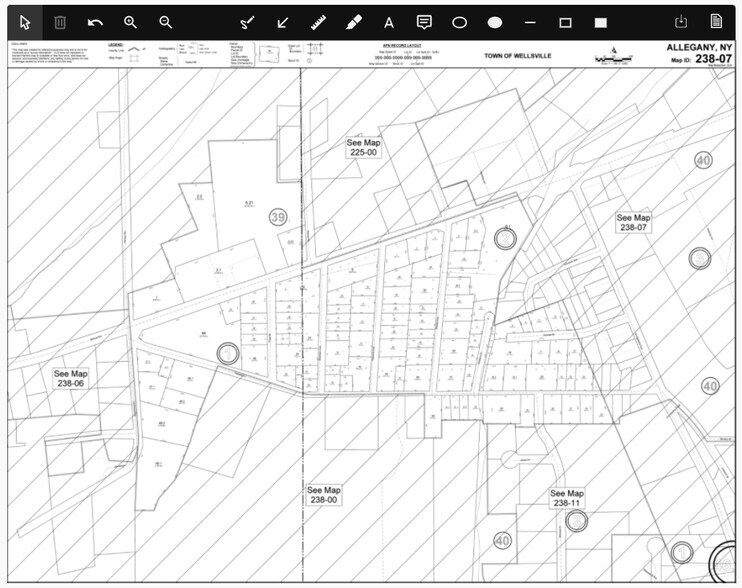Click the 'ALLEGANY, NY' header text
Viewport: 742px width, 588px height.
[699, 47]
